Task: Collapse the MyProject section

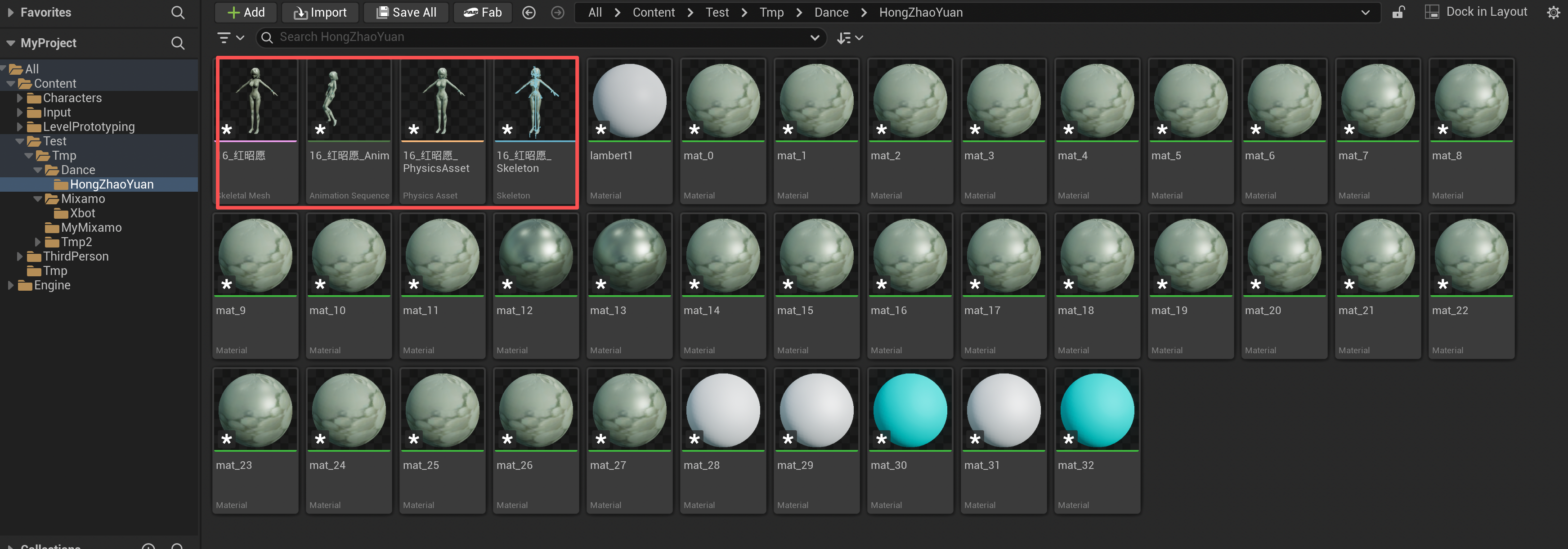Action: (x=10, y=43)
